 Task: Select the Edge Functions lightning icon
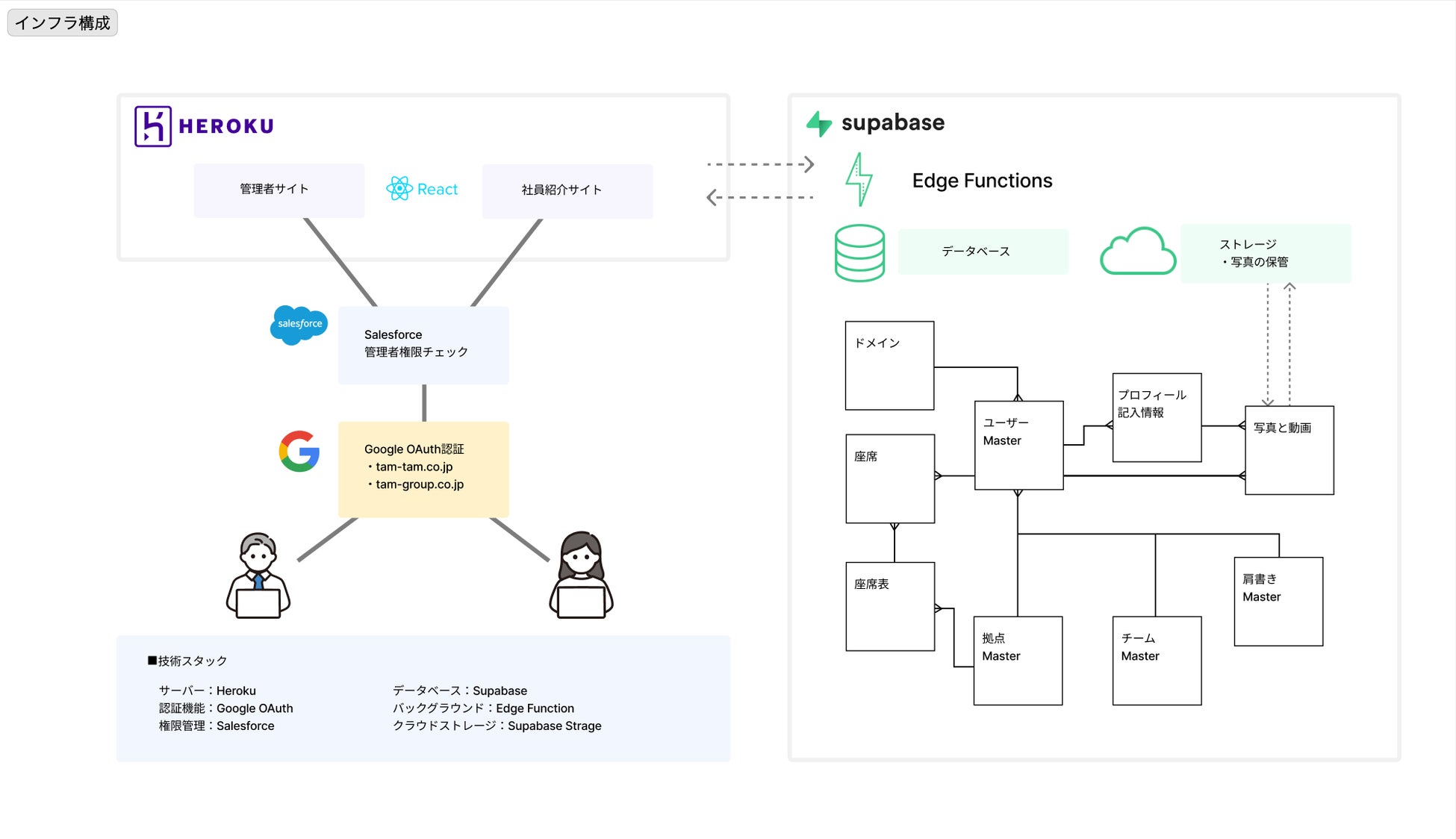point(859,179)
